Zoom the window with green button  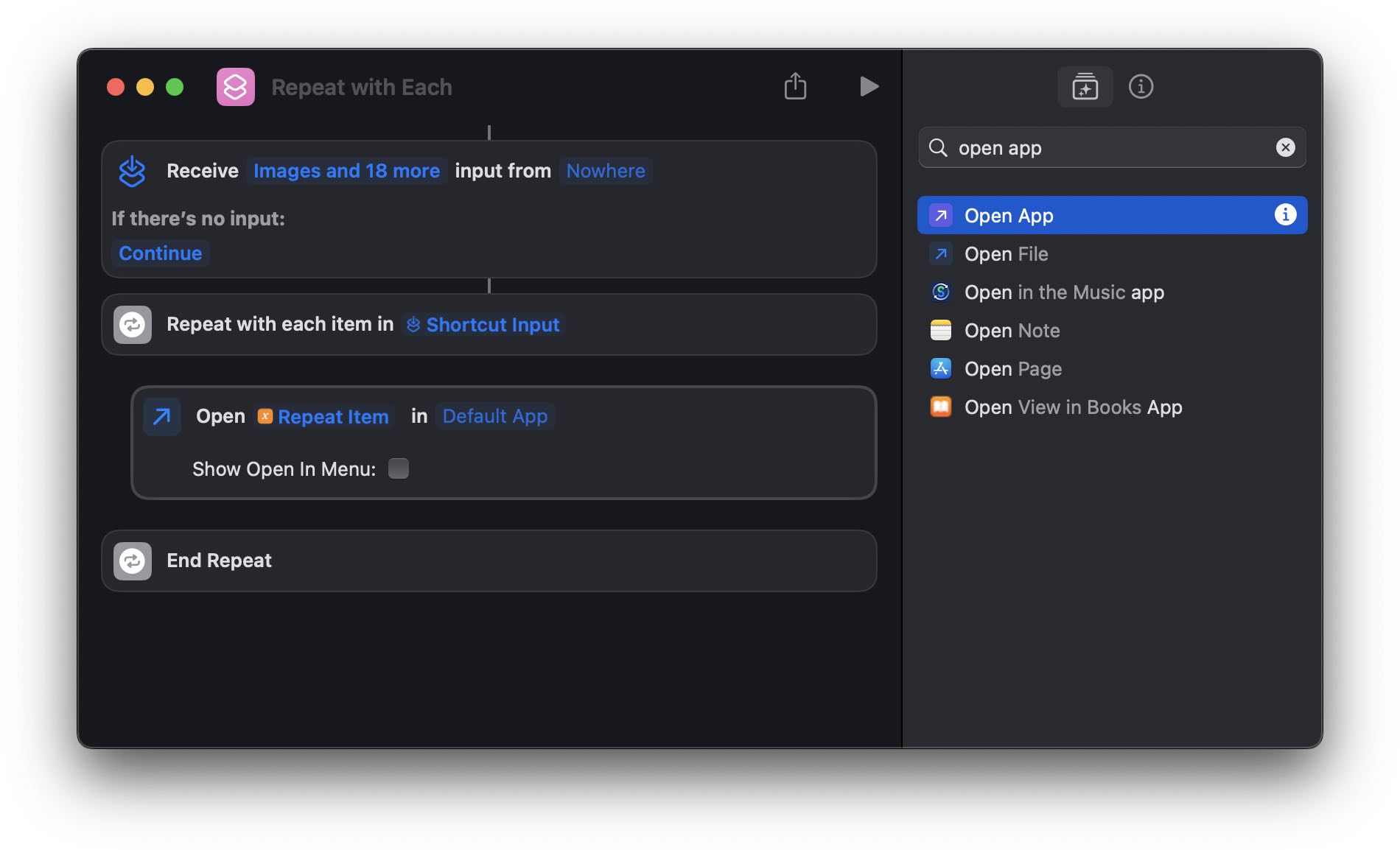click(x=175, y=87)
